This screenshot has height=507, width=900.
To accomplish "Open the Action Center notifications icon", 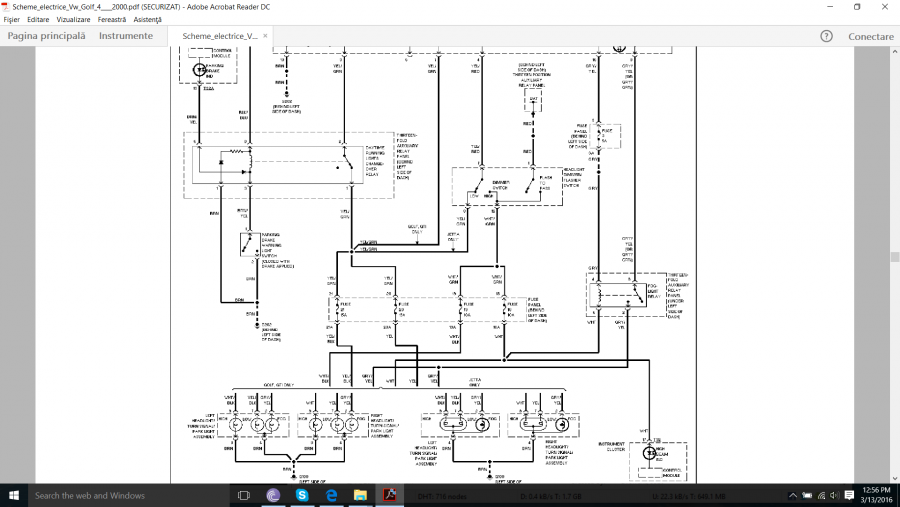I will click(848, 495).
